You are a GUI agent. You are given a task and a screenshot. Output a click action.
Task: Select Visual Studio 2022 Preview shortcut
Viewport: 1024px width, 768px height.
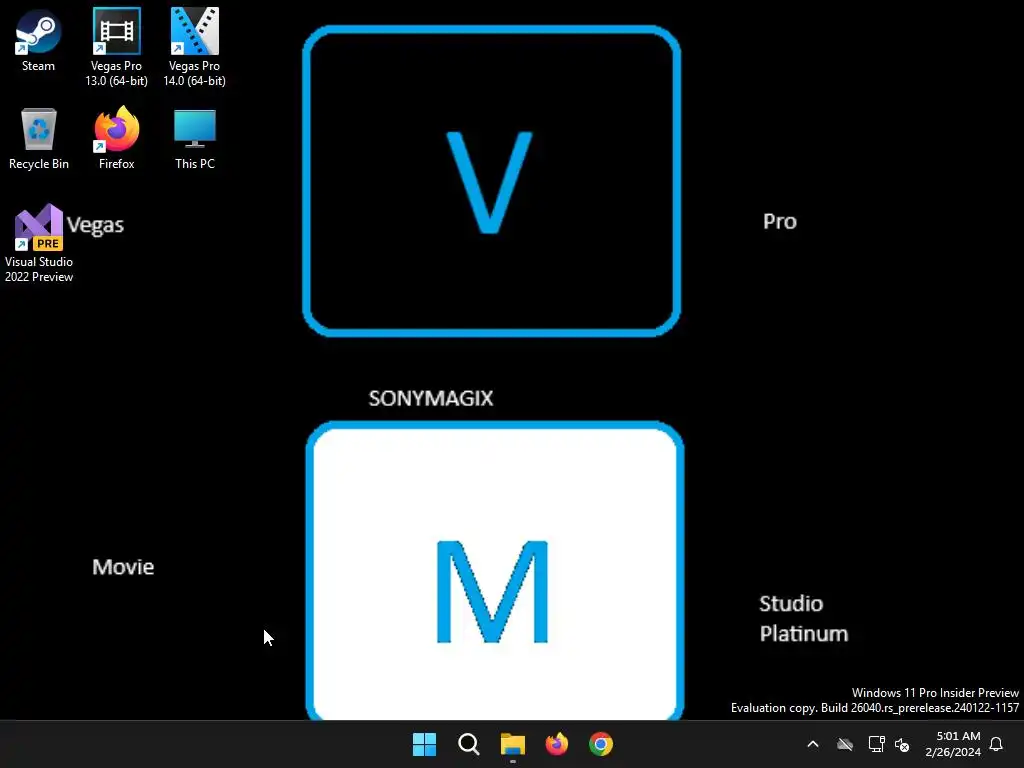tap(39, 243)
